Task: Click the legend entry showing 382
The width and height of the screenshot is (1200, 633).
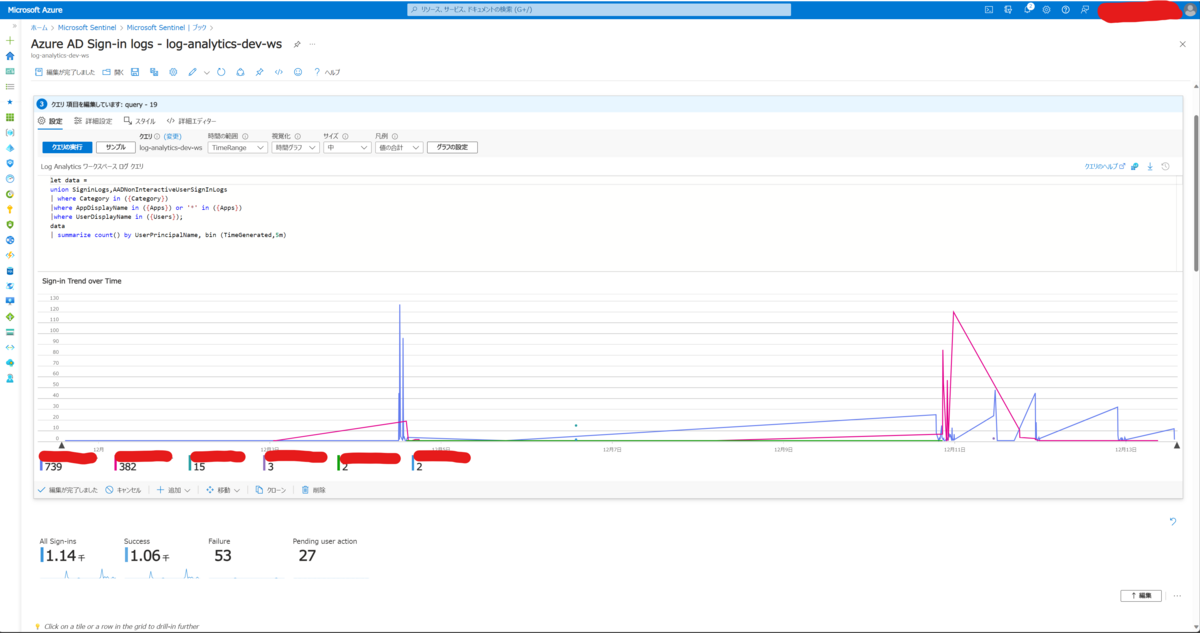Action: (145, 461)
